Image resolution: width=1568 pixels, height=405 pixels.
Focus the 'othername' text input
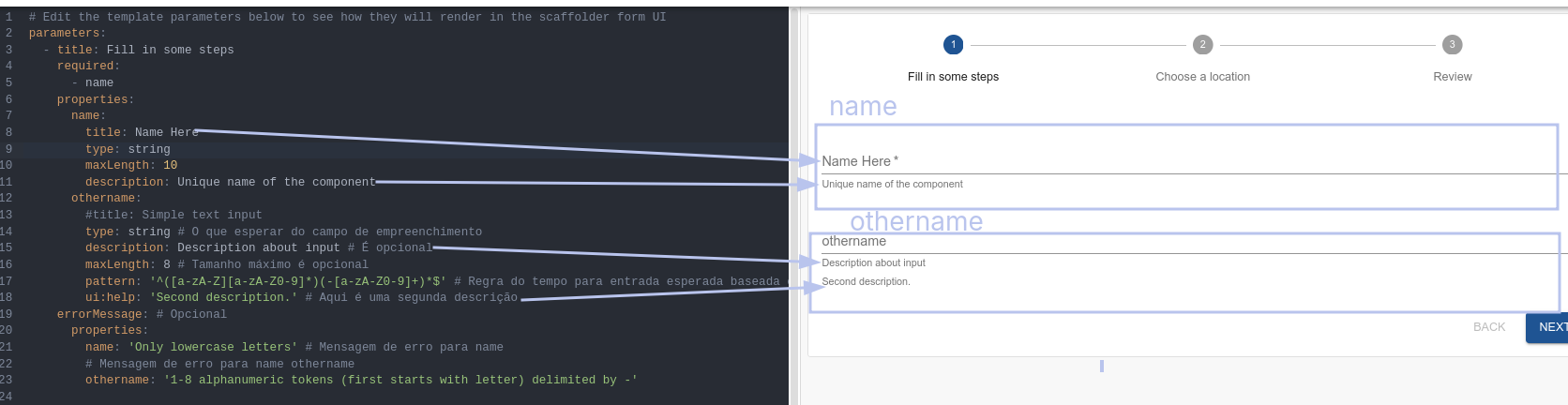1182,242
